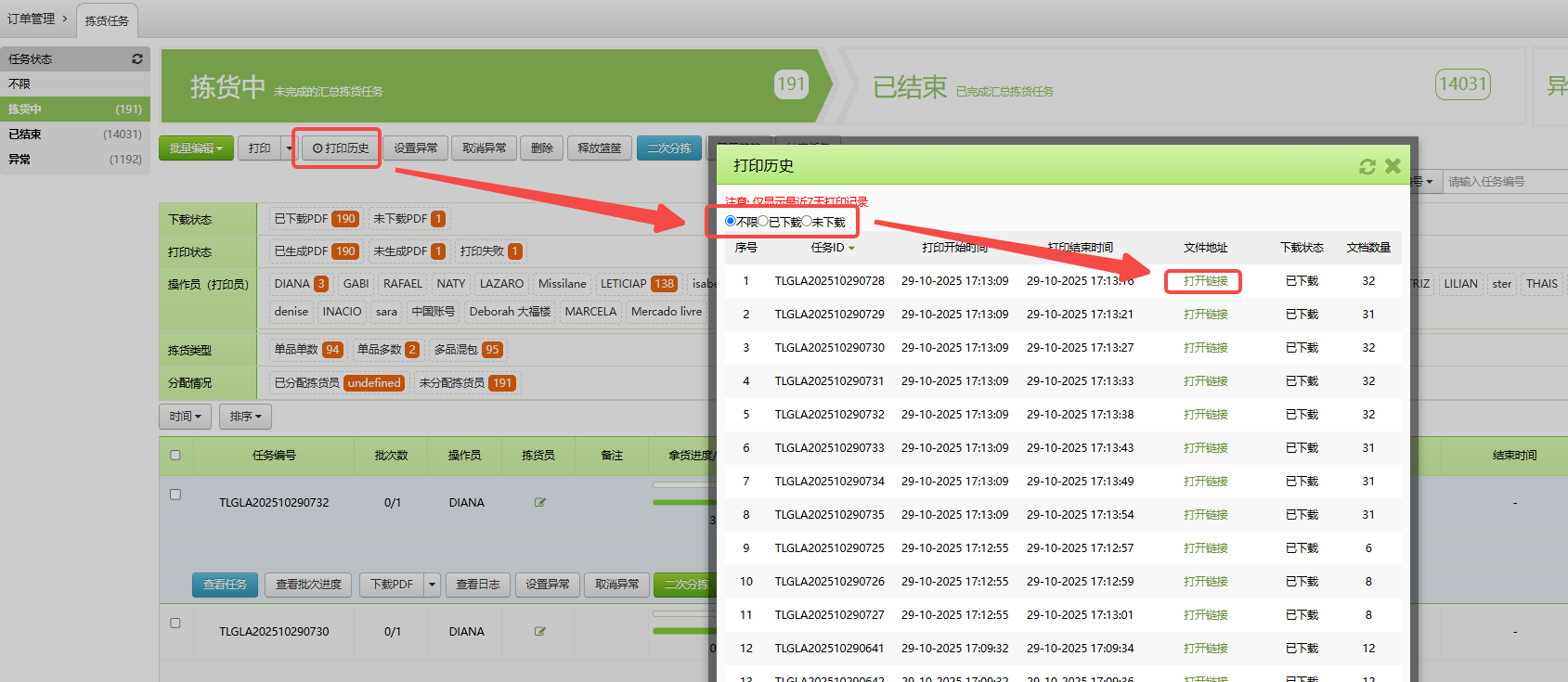This screenshot has width=1568, height=682.
Task: Open the 时间 dropdown
Action: [186, 417]
